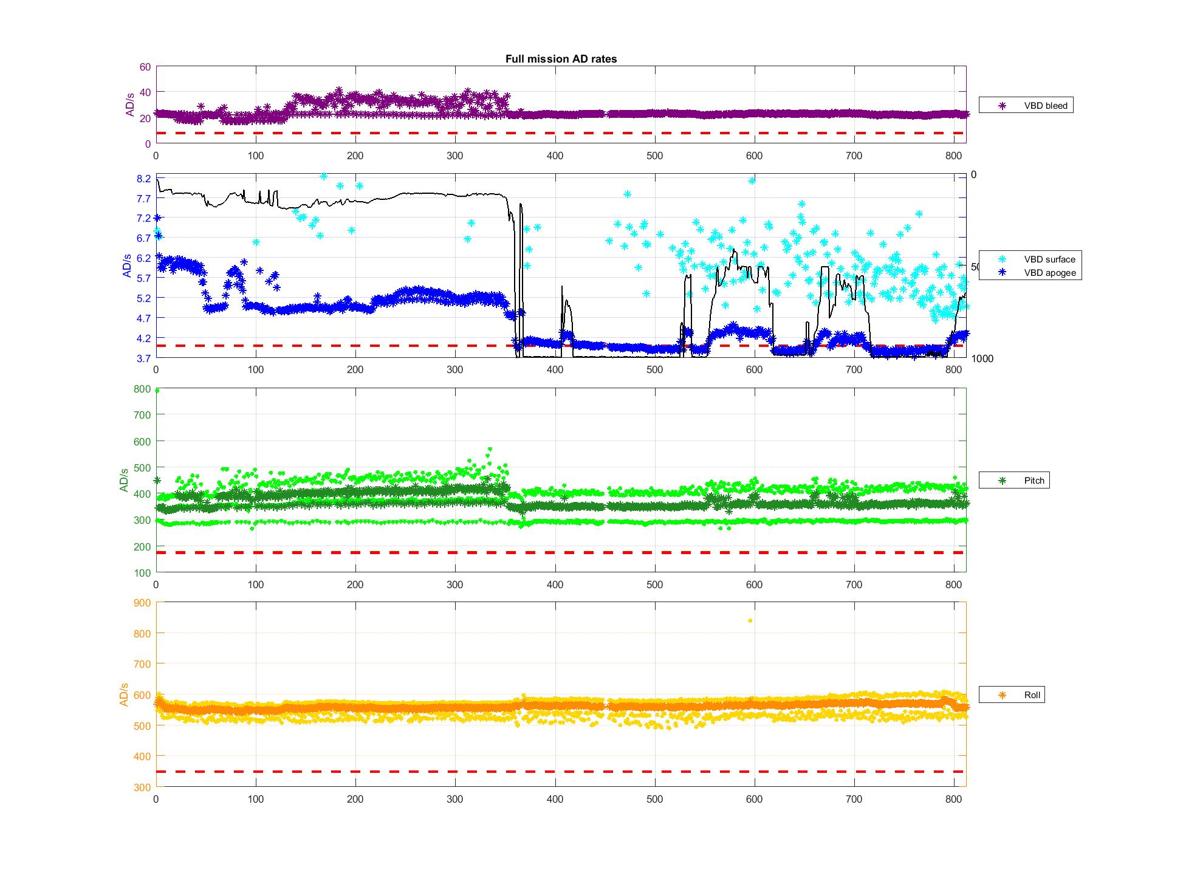
Task: Click the green AD/s label of Pitch plot
Action: (124, 480)
